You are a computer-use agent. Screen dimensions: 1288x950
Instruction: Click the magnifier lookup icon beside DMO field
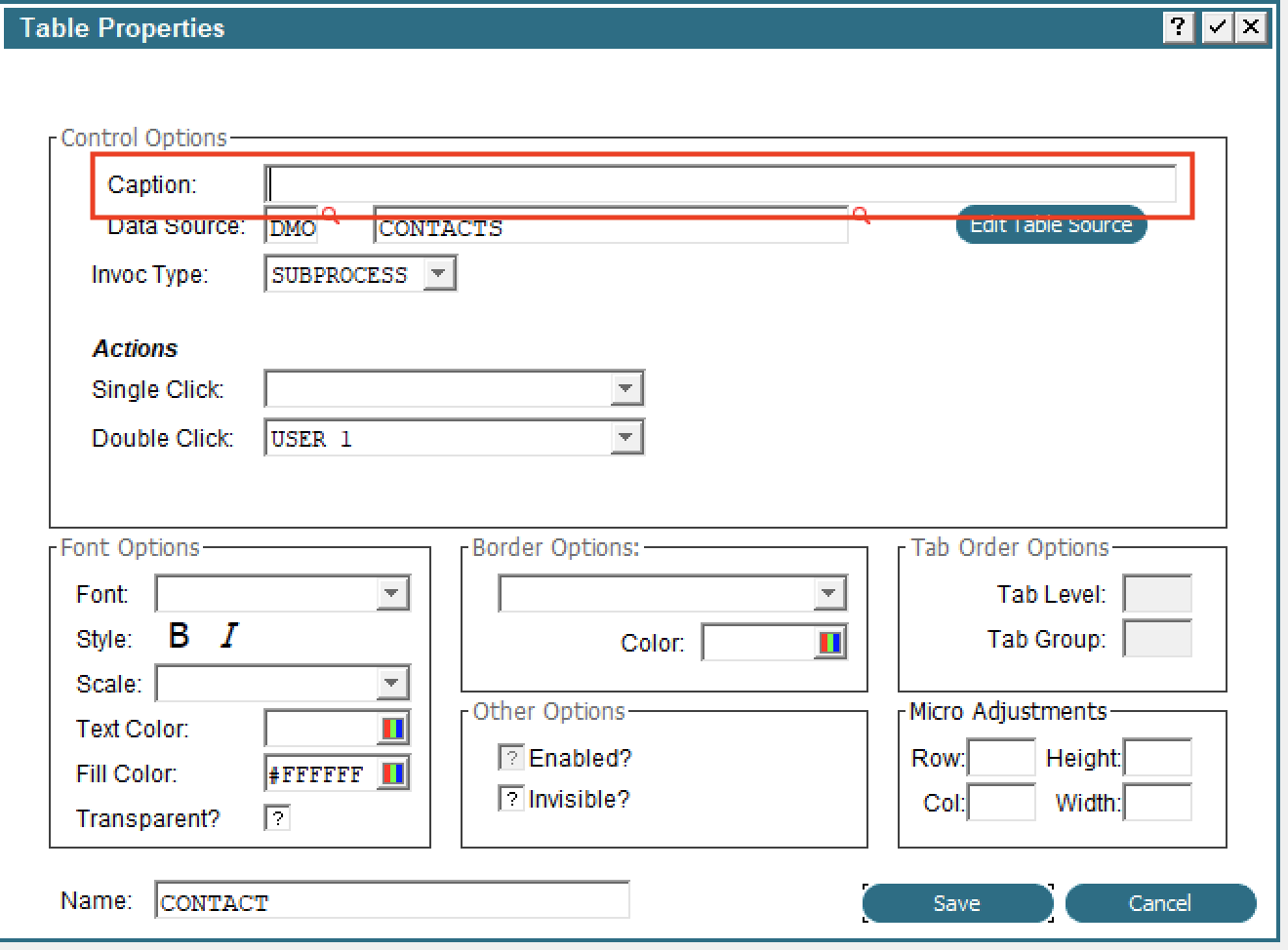pyautogui.click(x=331, y=216)
